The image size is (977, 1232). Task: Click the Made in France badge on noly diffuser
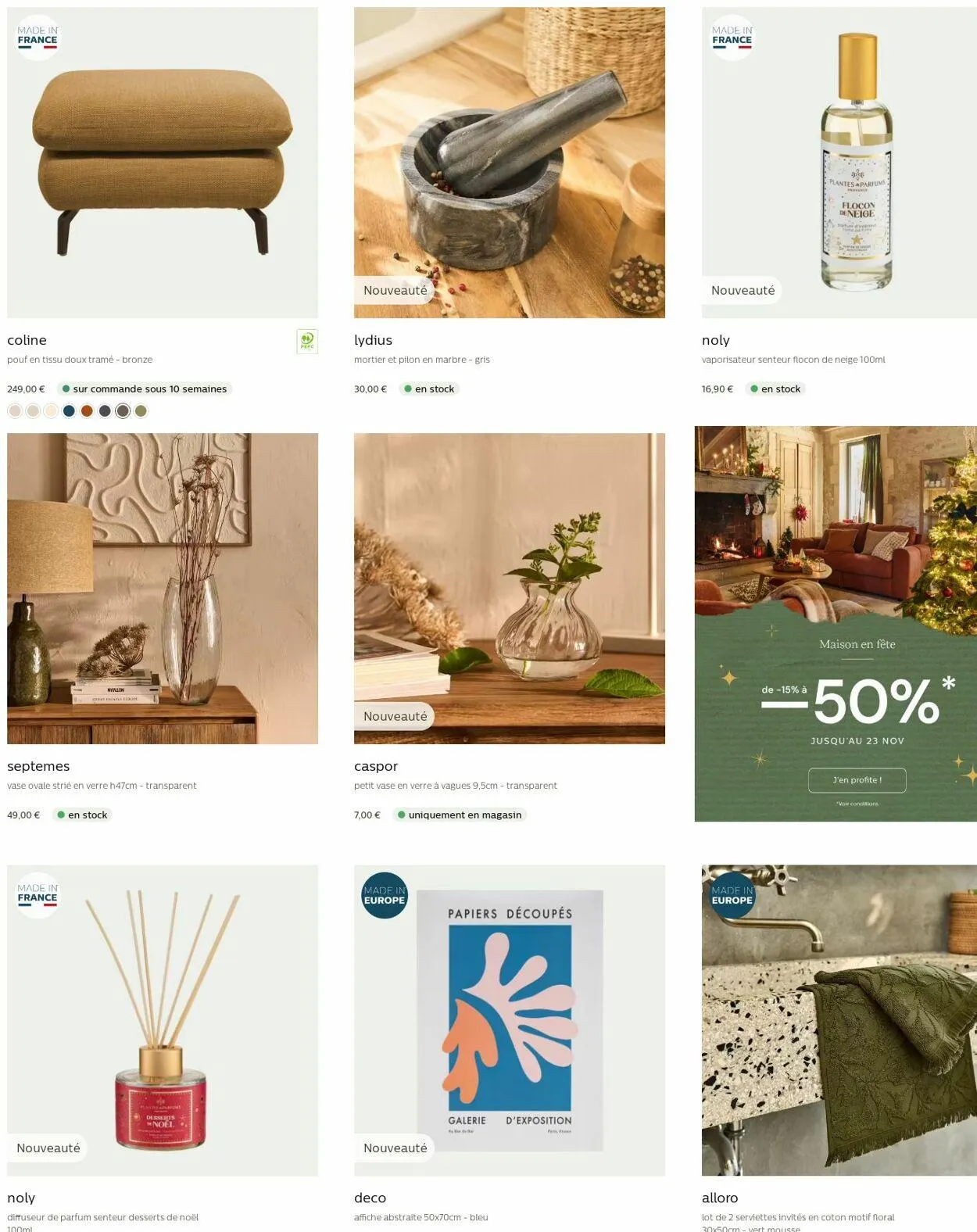[38, 895]
